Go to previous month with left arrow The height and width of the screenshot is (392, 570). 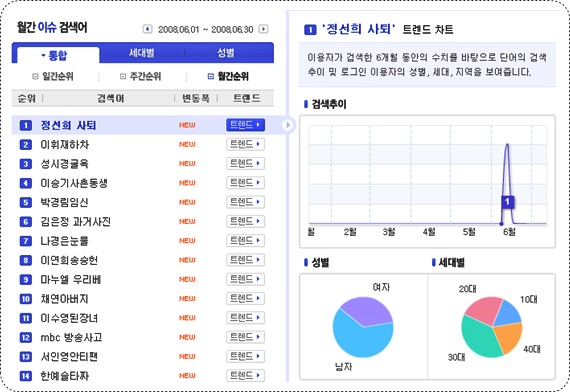click(x=147, y=29)
